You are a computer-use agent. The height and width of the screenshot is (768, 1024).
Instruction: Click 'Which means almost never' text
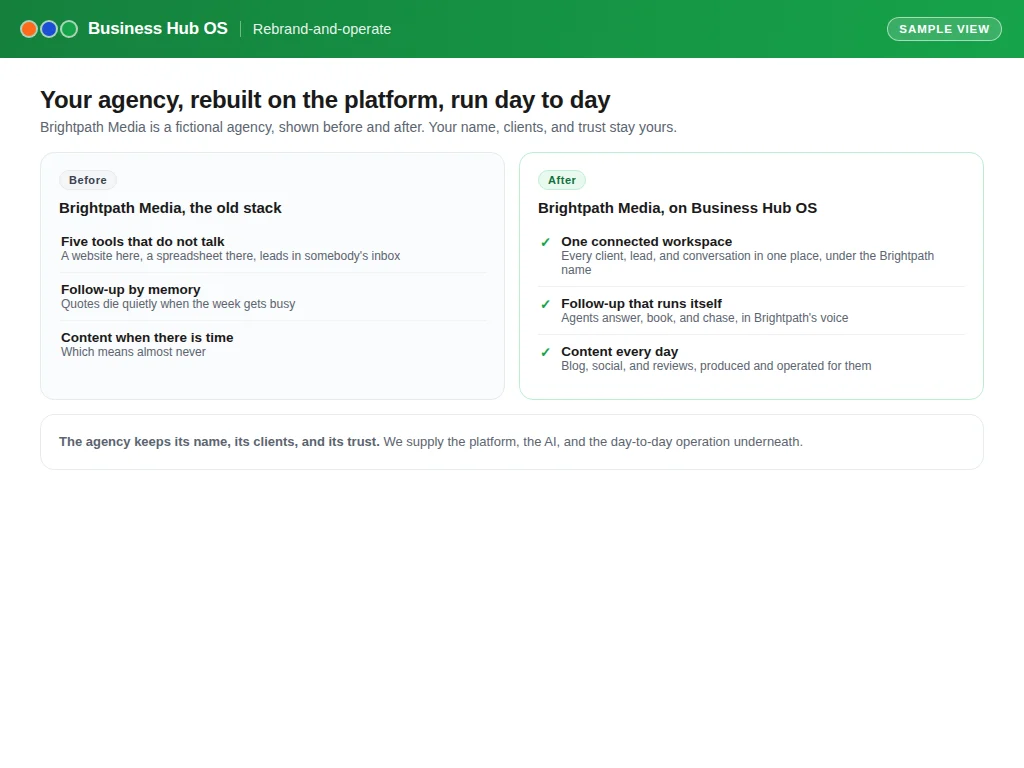[x=133, y=352]
